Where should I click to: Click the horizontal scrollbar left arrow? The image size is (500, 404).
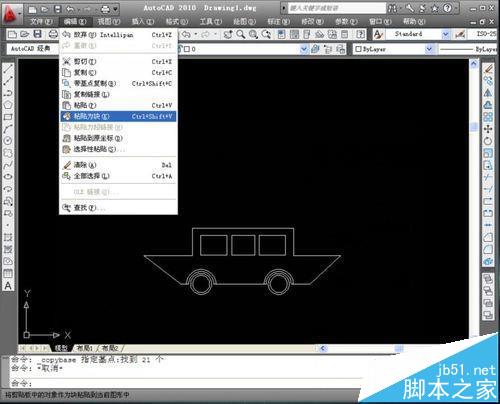pyautogui.click(x=323, y=349)
